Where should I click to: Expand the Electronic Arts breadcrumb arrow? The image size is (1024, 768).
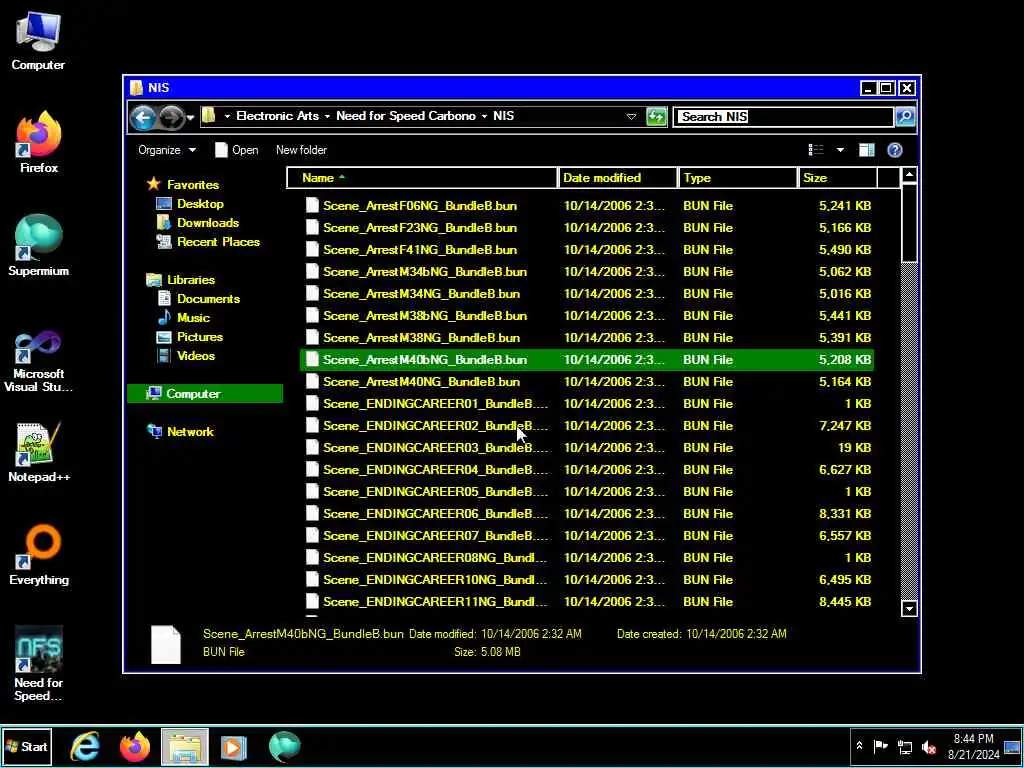tap(327, 116)
